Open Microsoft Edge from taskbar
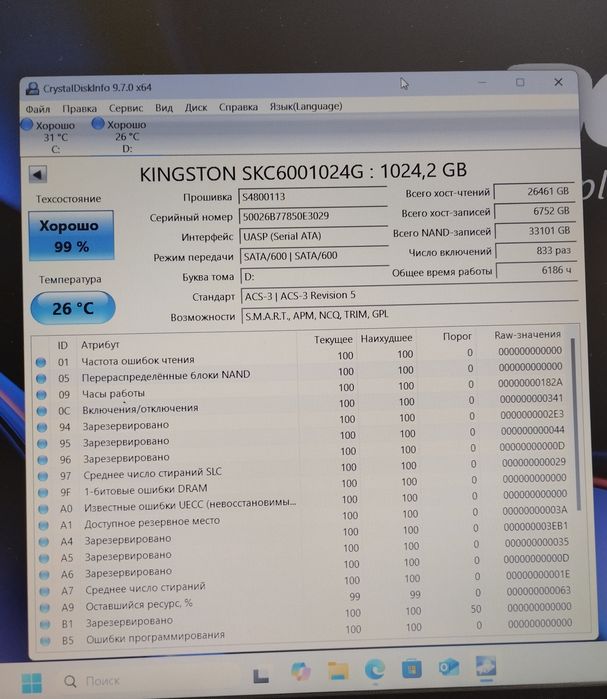The image size is (607, 699). [375, 670]
